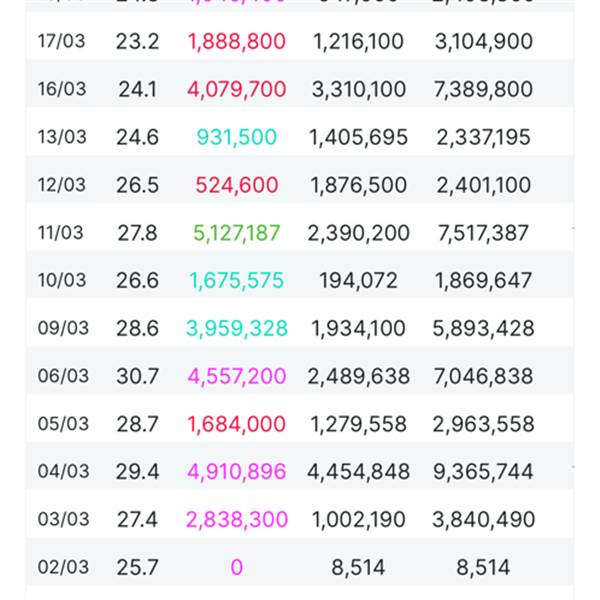
Task: Select the 09/03 date cell
Action: point(62,328)
